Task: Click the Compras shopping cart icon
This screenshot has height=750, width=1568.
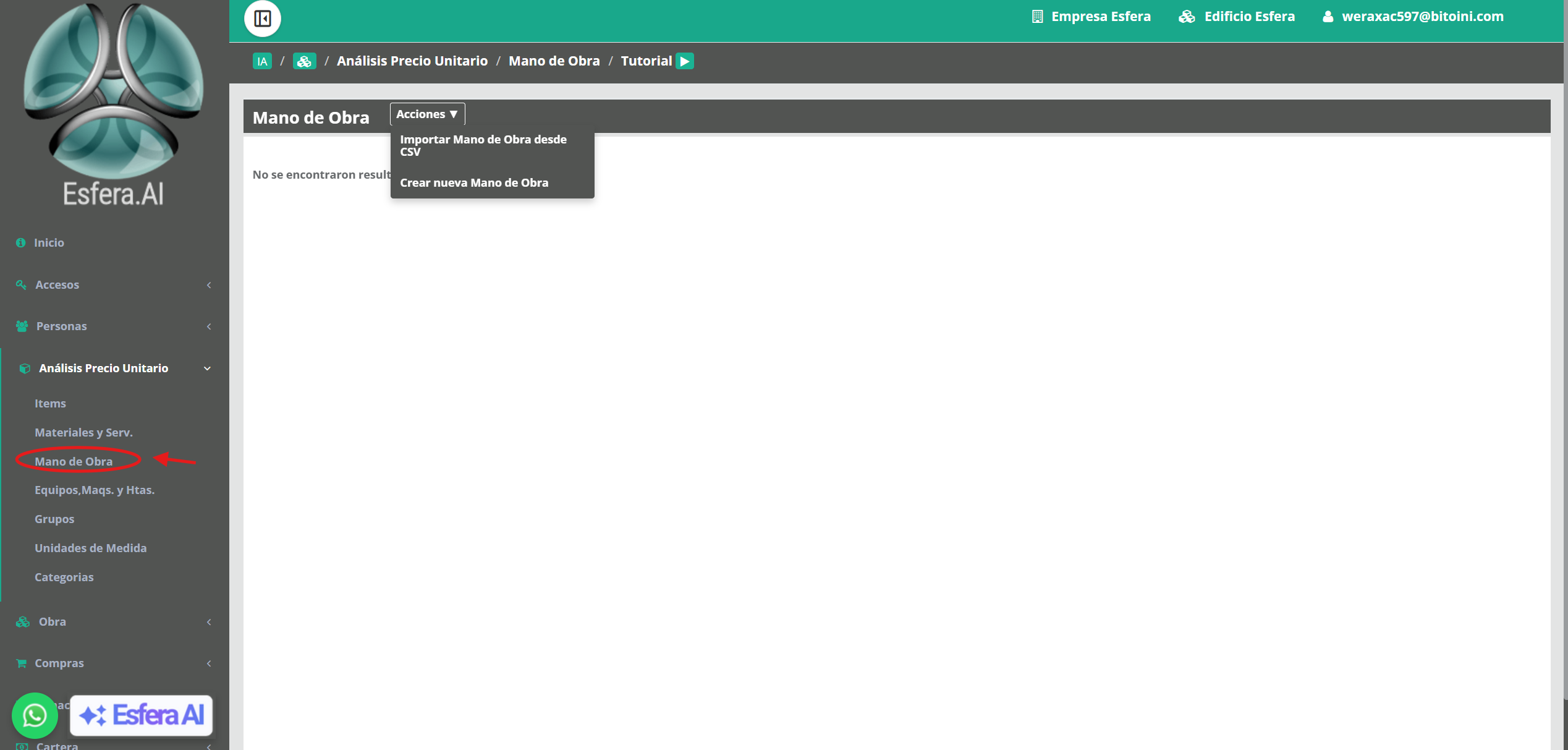Action: click(21, 663)
